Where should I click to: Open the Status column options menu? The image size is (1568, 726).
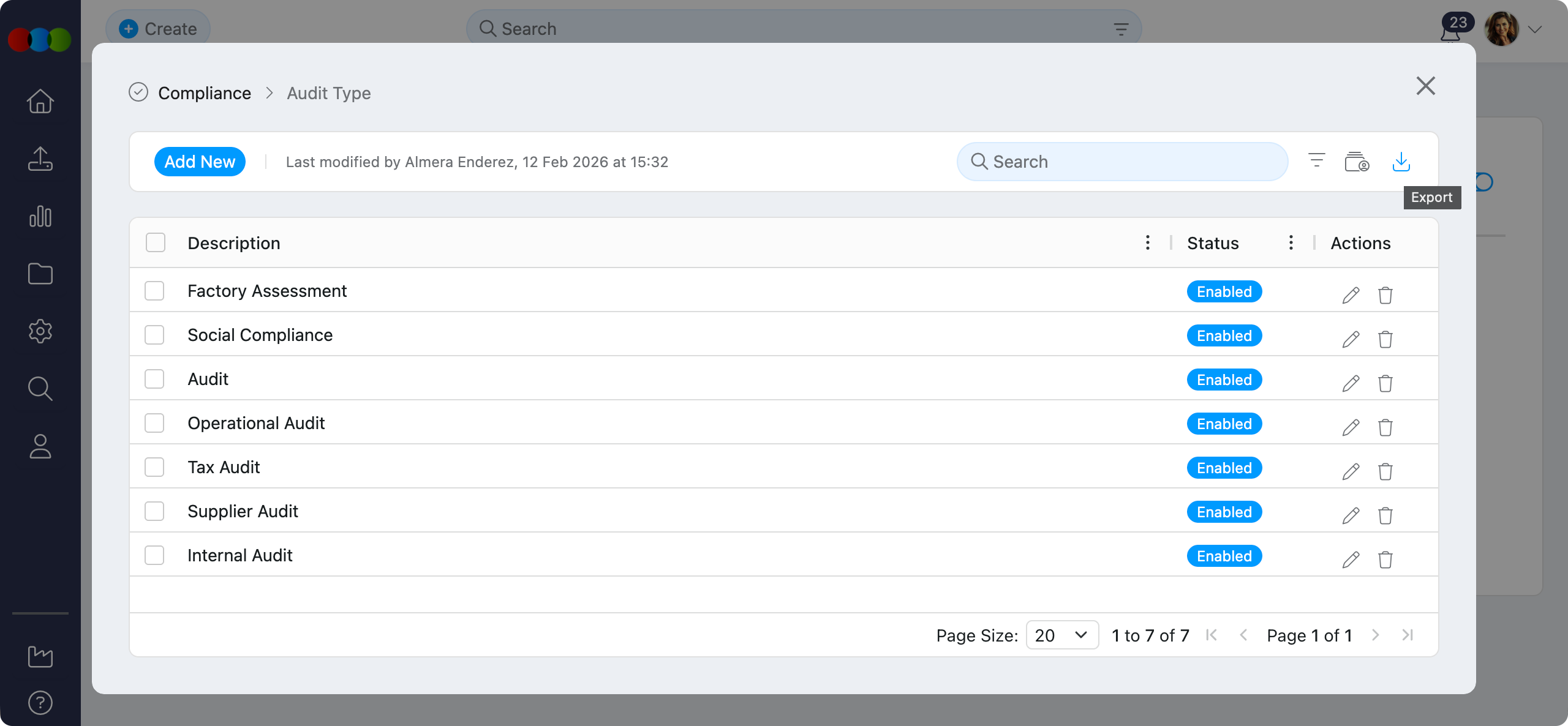tap(1291, 243)
